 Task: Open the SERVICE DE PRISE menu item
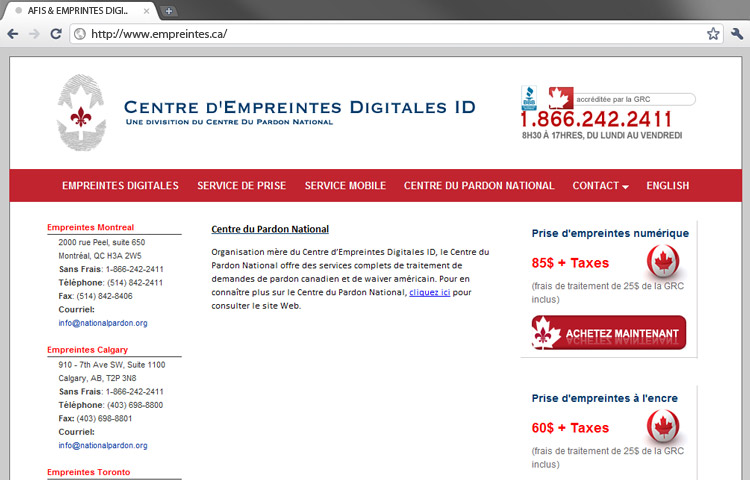(x=241, y=185)
